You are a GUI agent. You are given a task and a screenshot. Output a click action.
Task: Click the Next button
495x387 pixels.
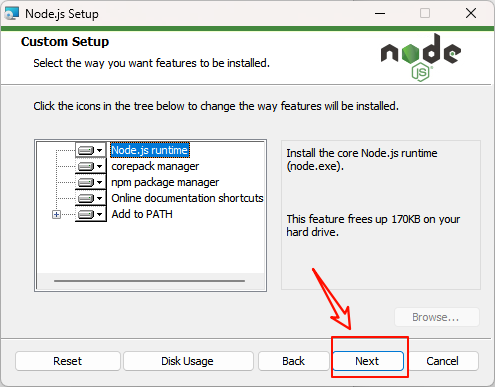[368, 361]
